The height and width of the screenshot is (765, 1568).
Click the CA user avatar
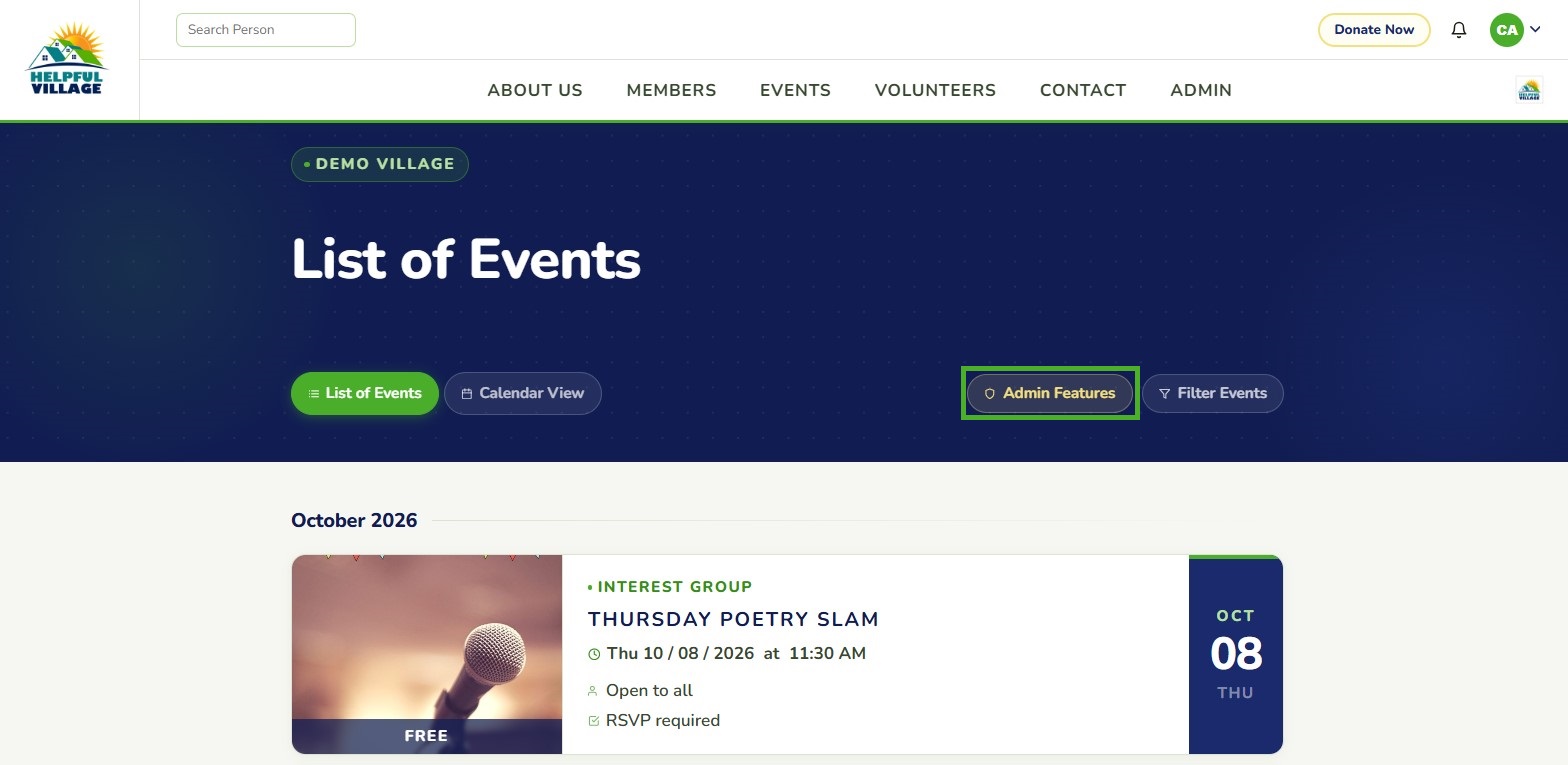(1506, 30)
